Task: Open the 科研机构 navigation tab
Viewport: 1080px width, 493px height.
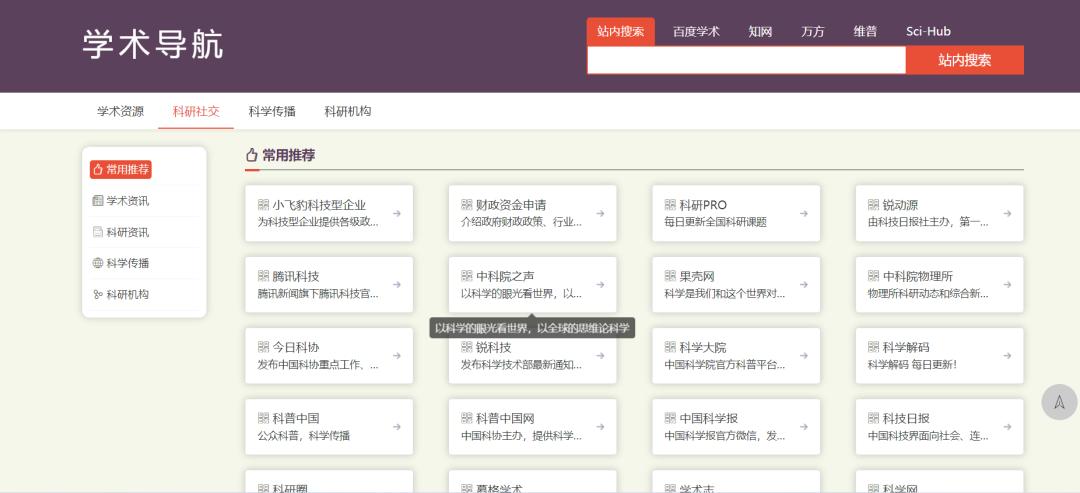Action: click(348, 112)
